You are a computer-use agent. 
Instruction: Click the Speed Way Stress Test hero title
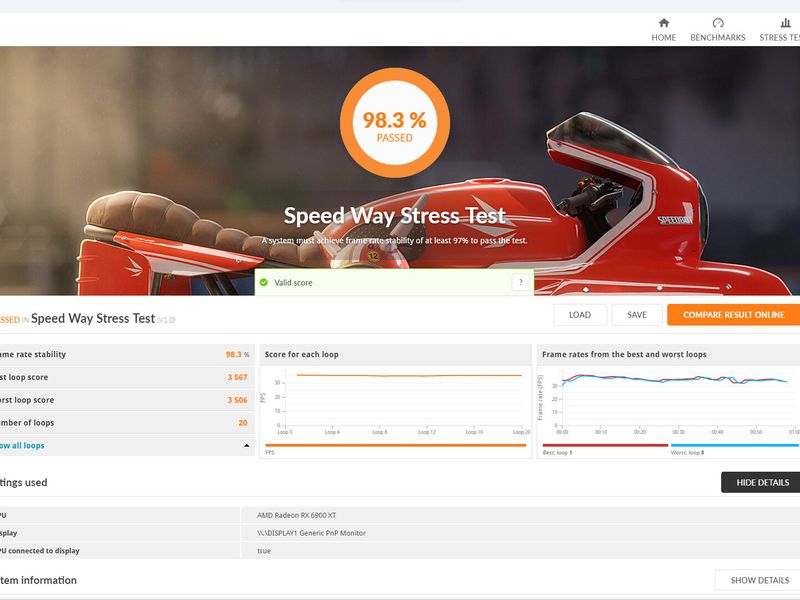click(x=394, y=216)
